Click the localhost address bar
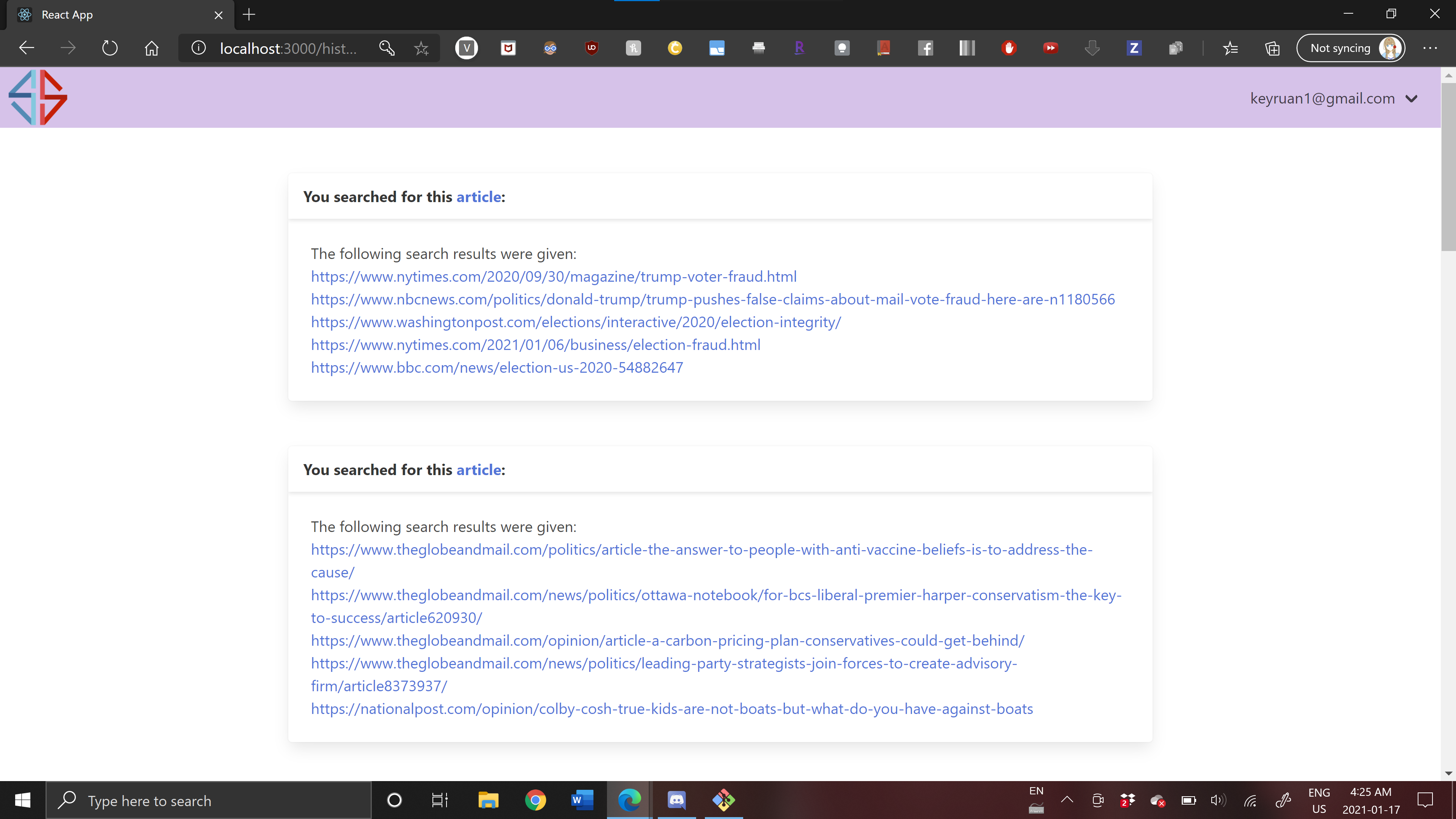Viewport: 1456px width, 819px height. (x=288, y=48)
